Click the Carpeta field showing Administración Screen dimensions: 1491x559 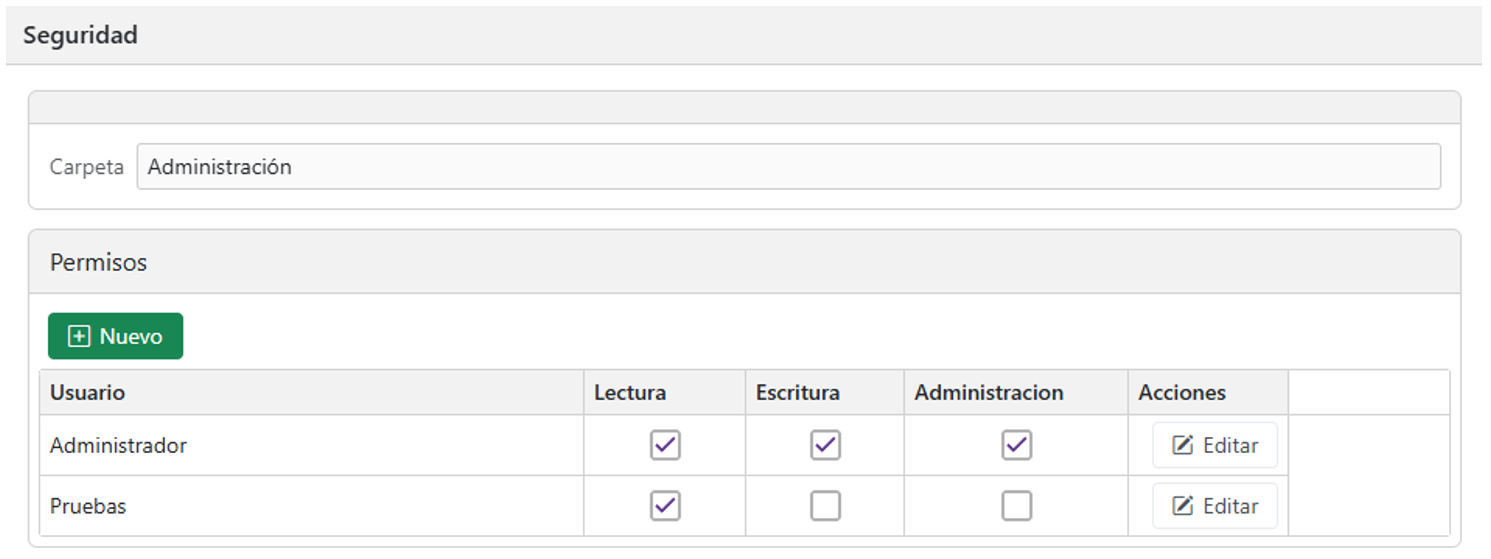click(788, 167)
